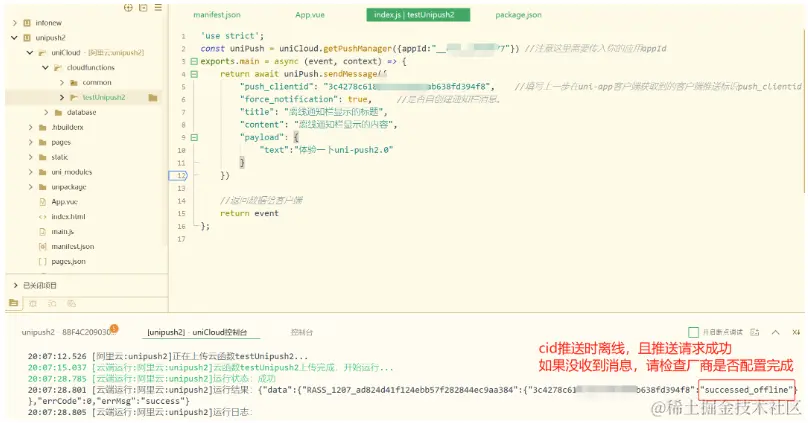This screenshot has width=808, height=423.
Task: Open index.html from the project tree
Action: tap(69, 217)
